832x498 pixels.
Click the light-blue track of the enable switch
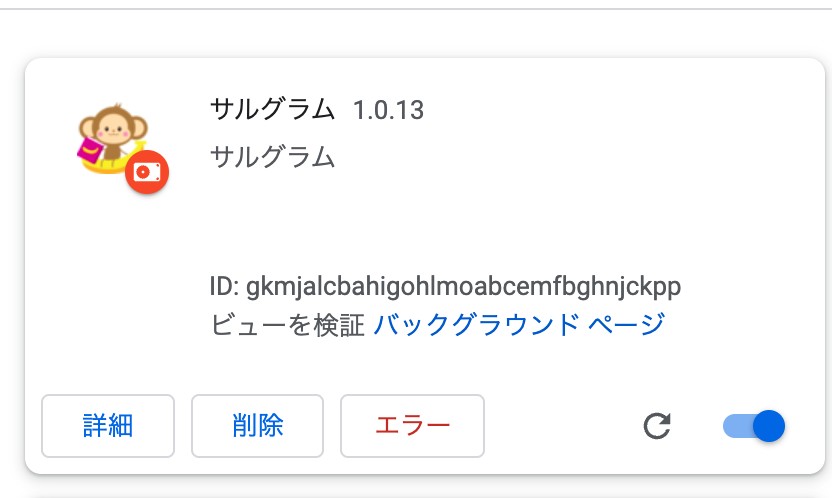tap(738, 426)
